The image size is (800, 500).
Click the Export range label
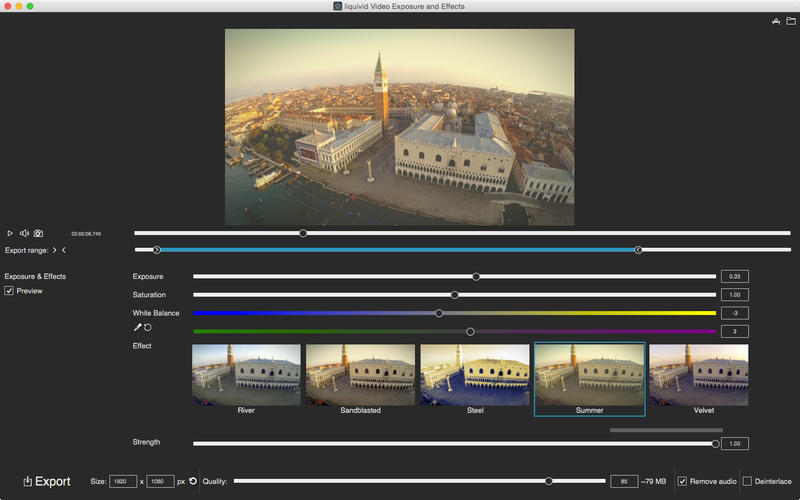(x=27, y=251)
